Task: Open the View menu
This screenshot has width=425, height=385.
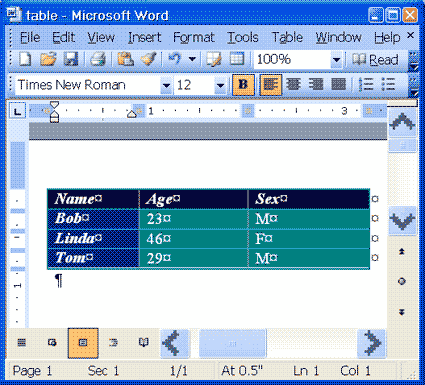Action: [101, 37]
